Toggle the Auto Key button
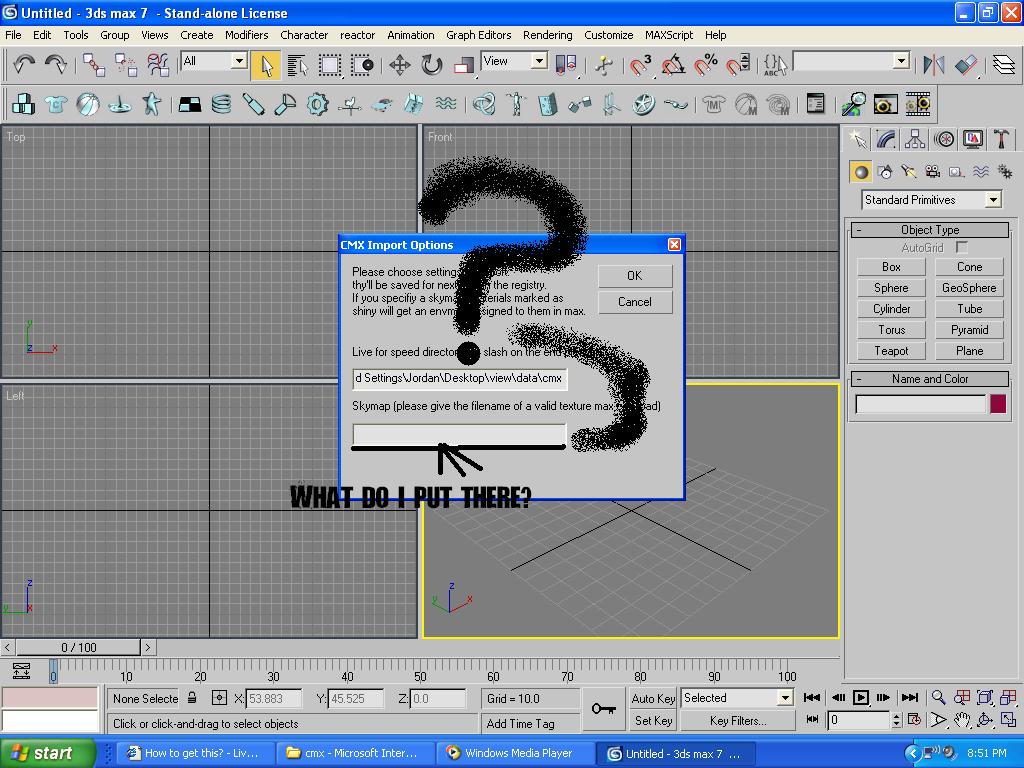The height and width of the screenshot is (768, 1024). coord(653,698)
